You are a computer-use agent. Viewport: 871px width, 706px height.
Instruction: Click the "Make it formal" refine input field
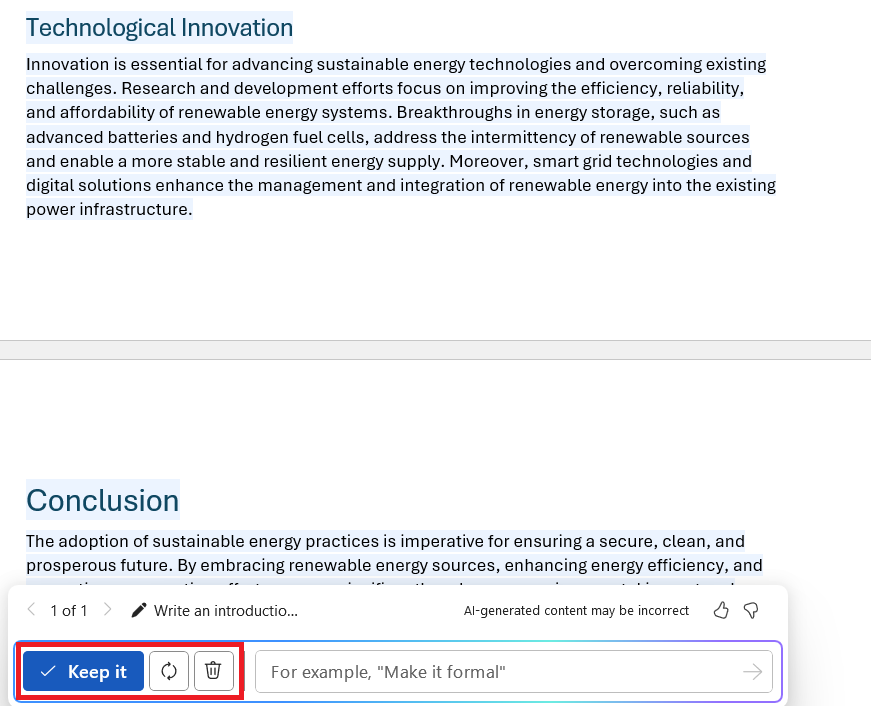[x=500, y=672]
